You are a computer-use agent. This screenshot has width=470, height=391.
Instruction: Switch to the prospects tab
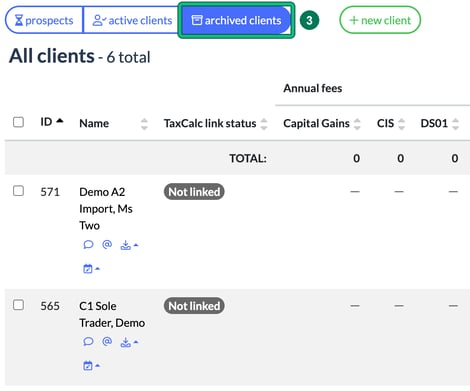(44, 20)
